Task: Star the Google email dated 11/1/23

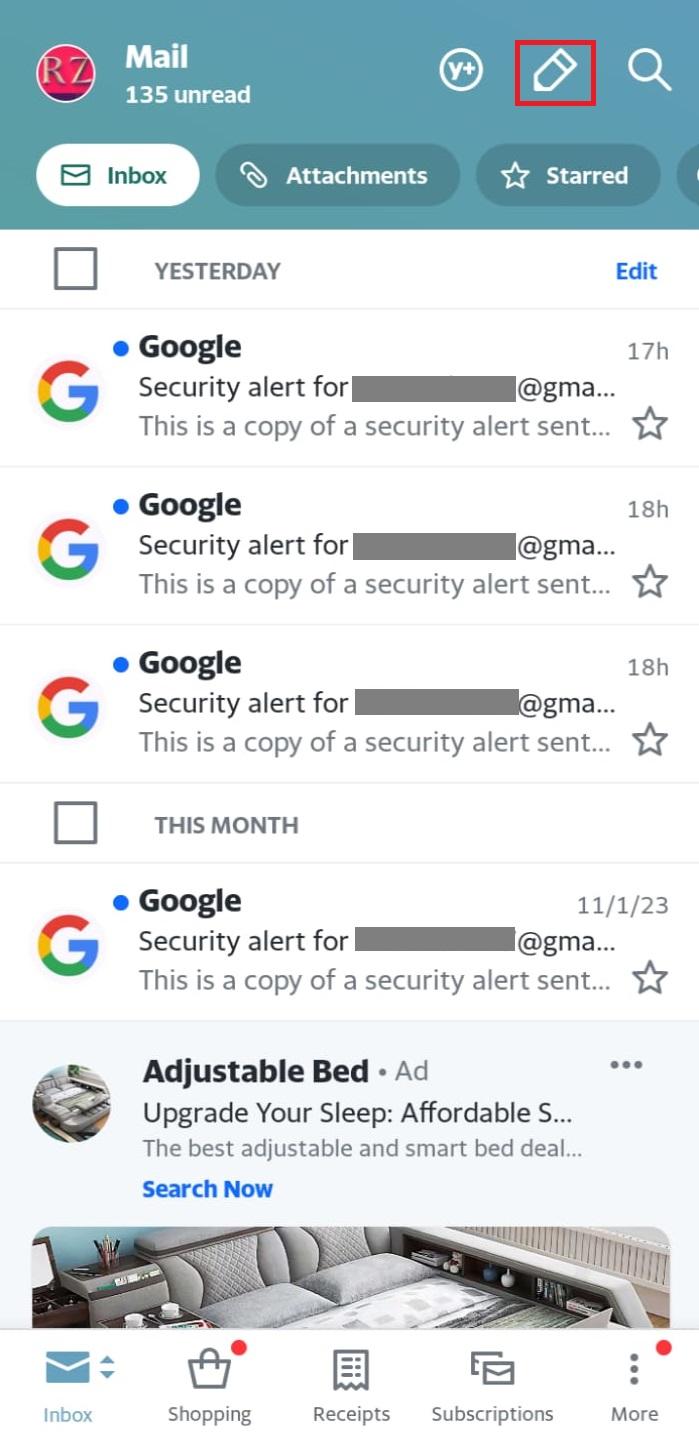Action: pos(650,977)
